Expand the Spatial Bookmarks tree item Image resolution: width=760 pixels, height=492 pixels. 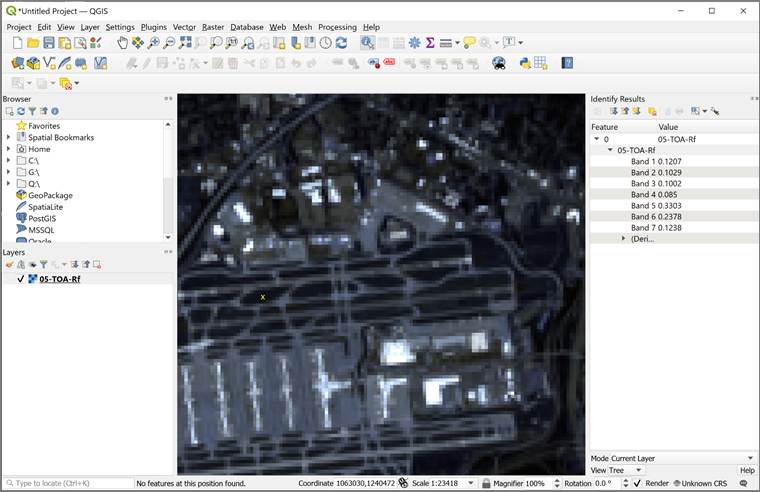(x=8, y=137)
